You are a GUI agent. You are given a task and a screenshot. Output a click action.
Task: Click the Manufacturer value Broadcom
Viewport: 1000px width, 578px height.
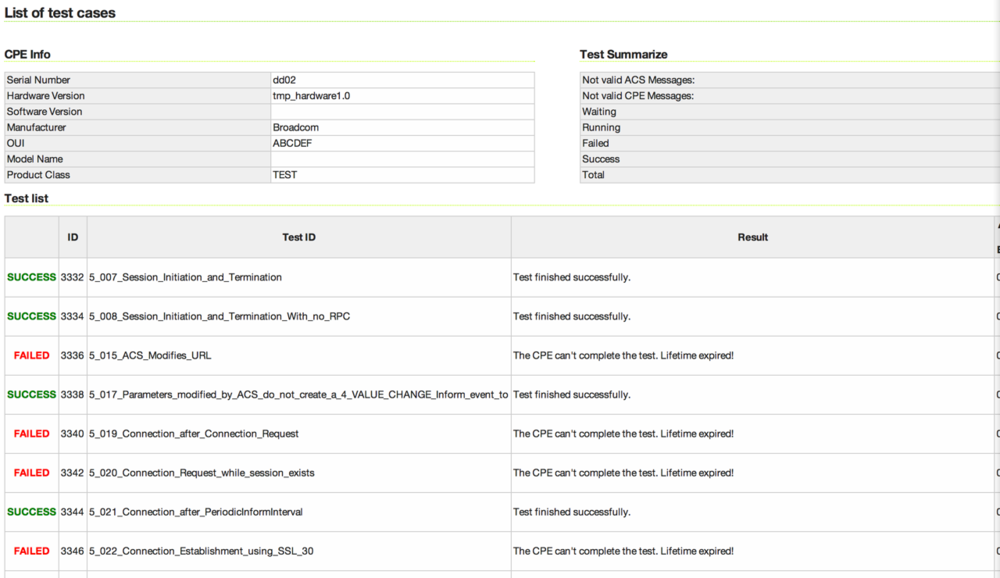click(x=296, y=128)
